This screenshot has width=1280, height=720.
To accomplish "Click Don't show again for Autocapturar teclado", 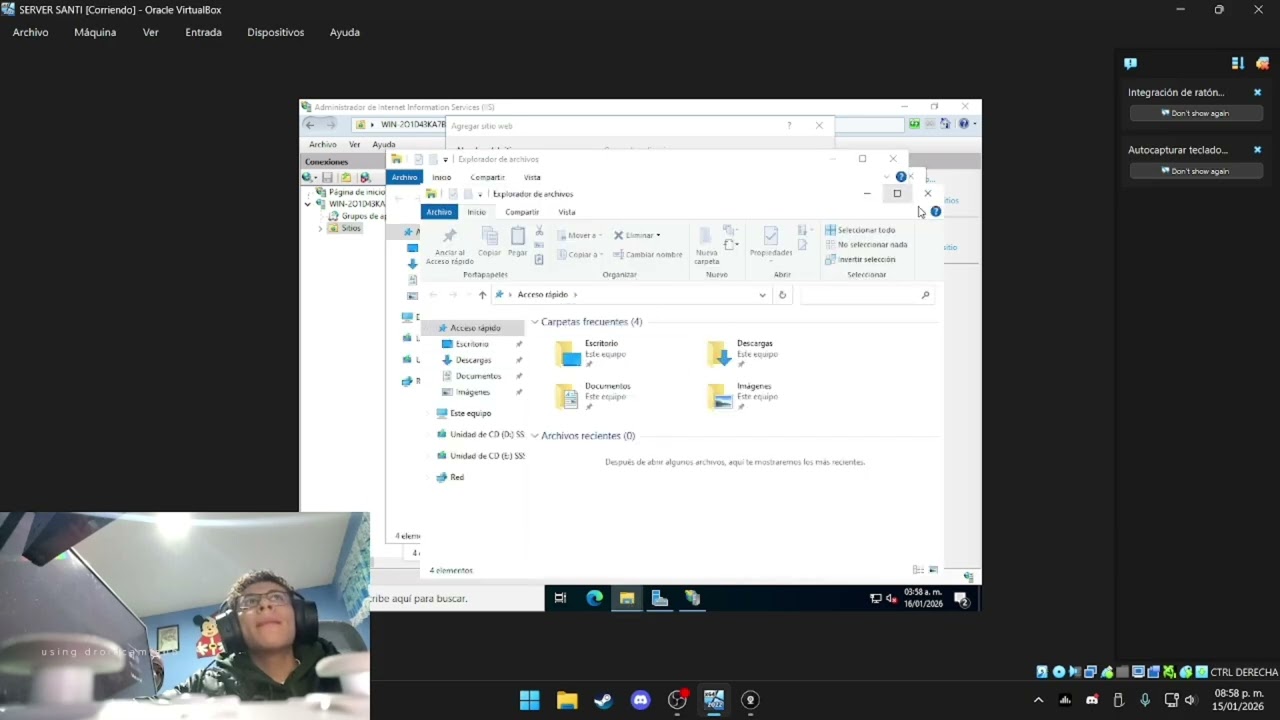I will [1196, 171].
